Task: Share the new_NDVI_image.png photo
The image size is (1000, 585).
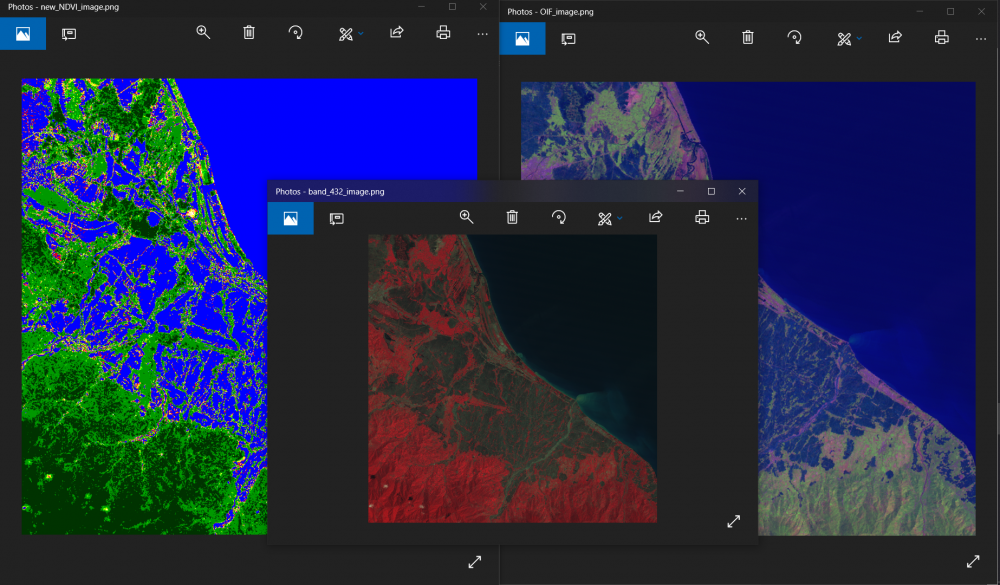Action: 396,33
